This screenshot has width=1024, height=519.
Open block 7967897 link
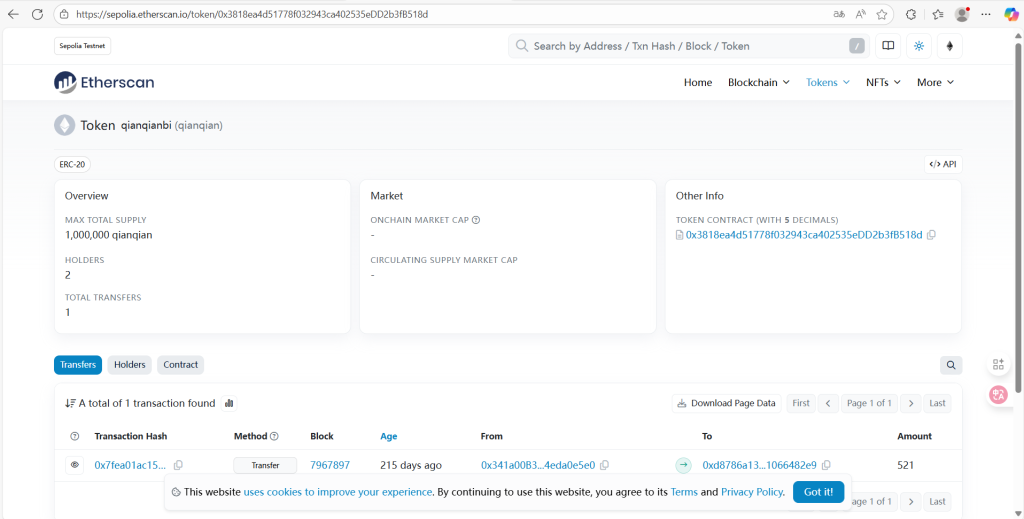pyautogui.click(x=330, y=465)
